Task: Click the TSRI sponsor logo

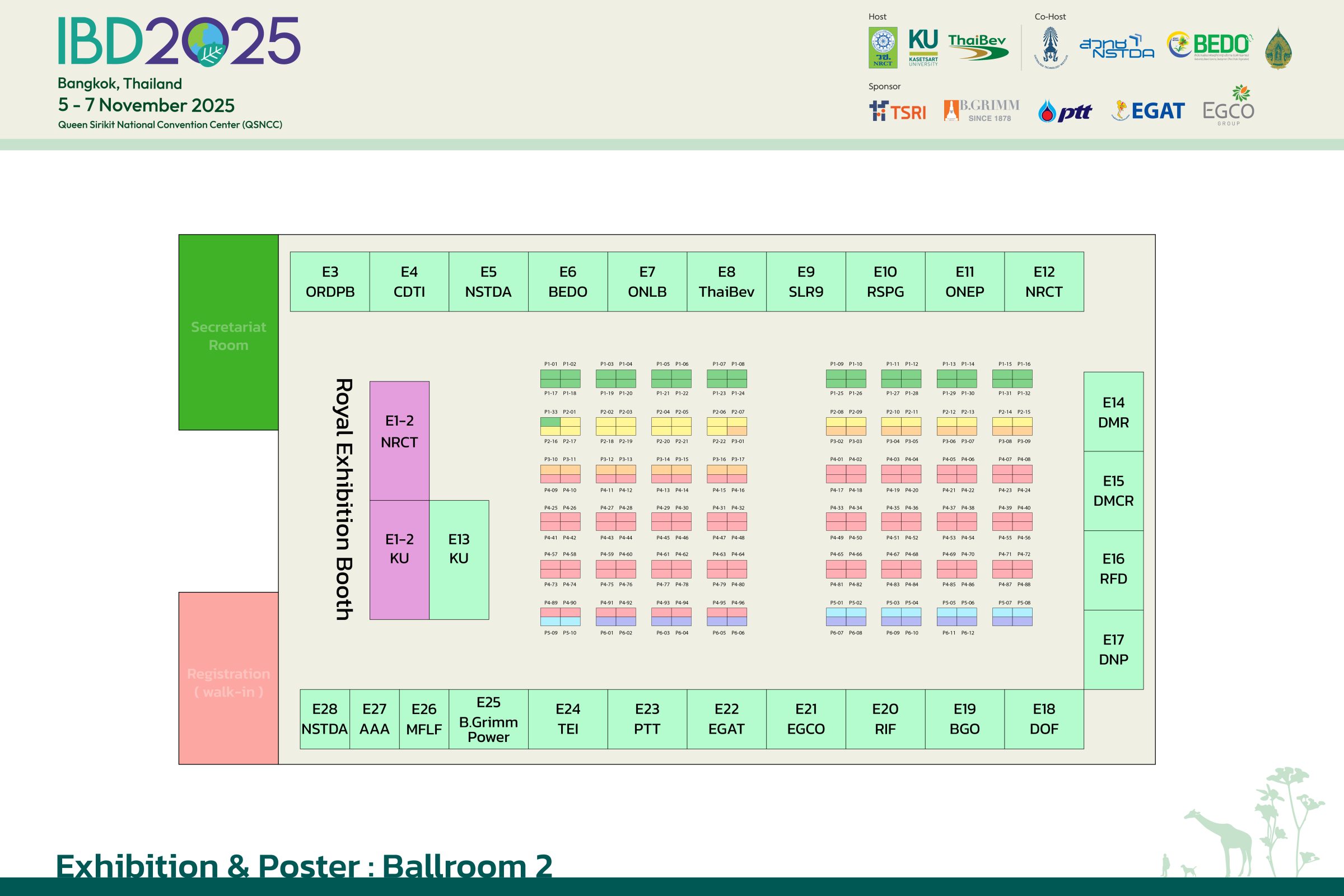Action: pos(897,111)
